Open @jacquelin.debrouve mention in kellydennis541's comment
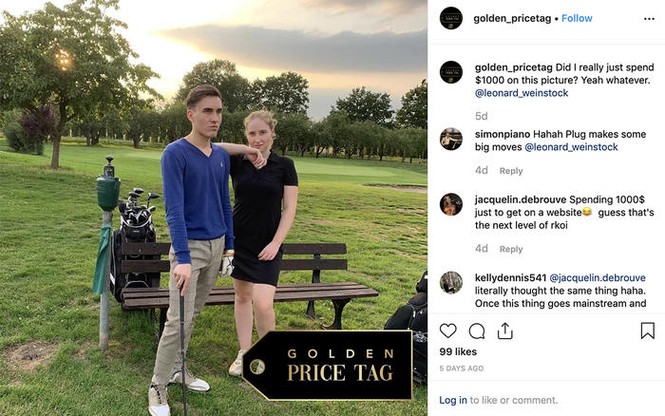 coord(598,278)
